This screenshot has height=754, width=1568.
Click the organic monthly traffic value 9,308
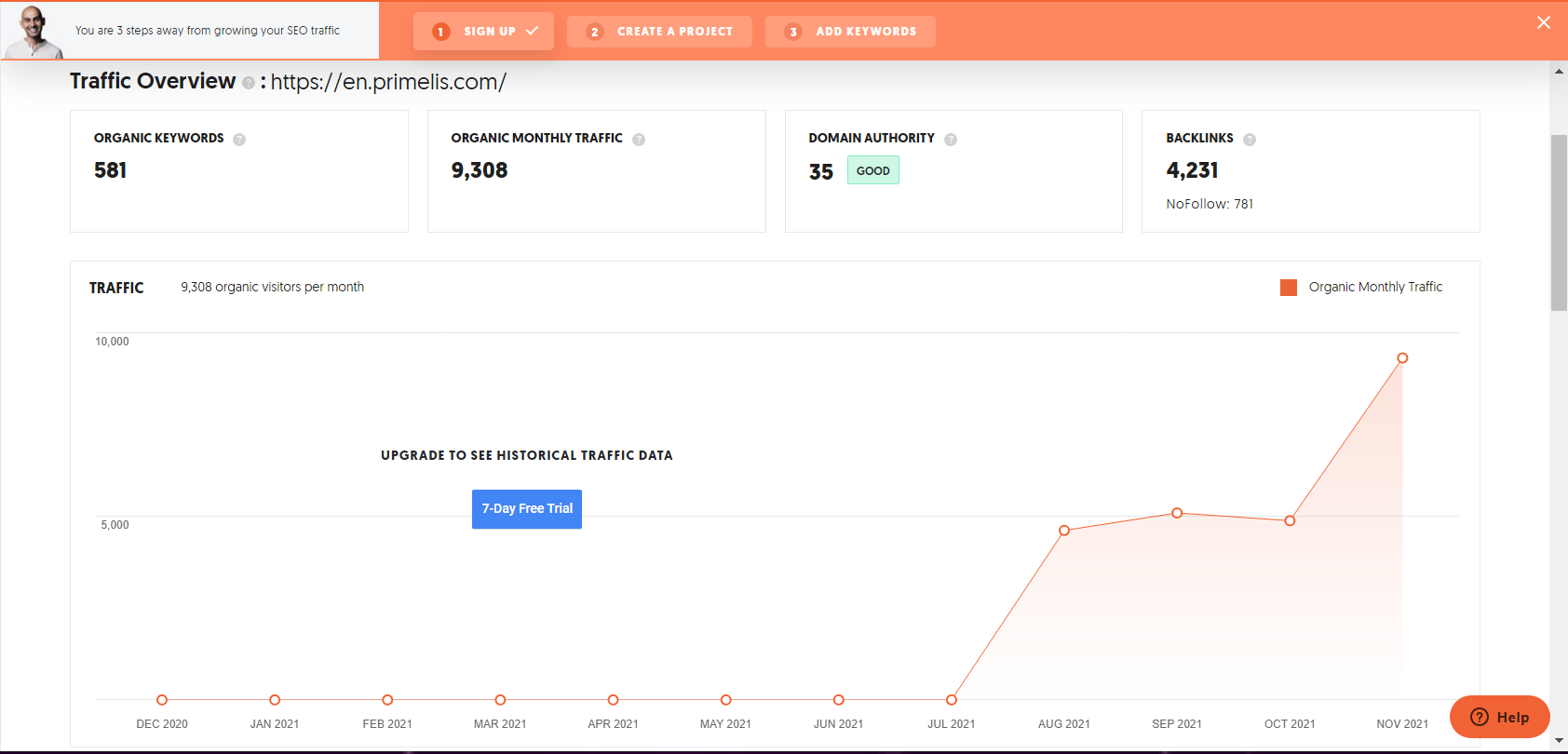[480, 170]
